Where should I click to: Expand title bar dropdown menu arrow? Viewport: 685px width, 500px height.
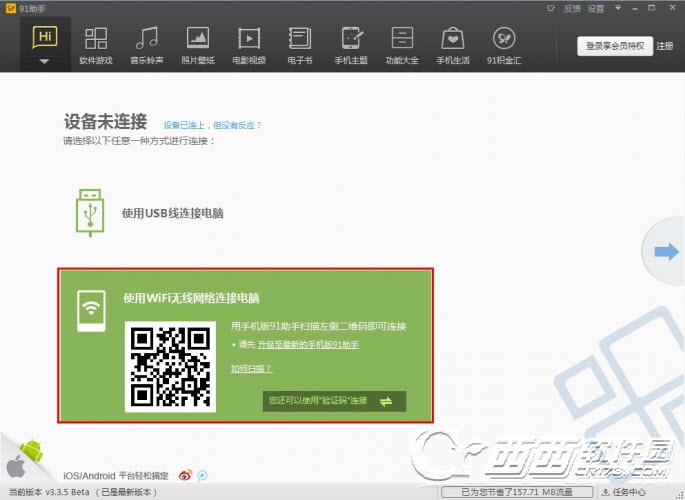(618, 8)
